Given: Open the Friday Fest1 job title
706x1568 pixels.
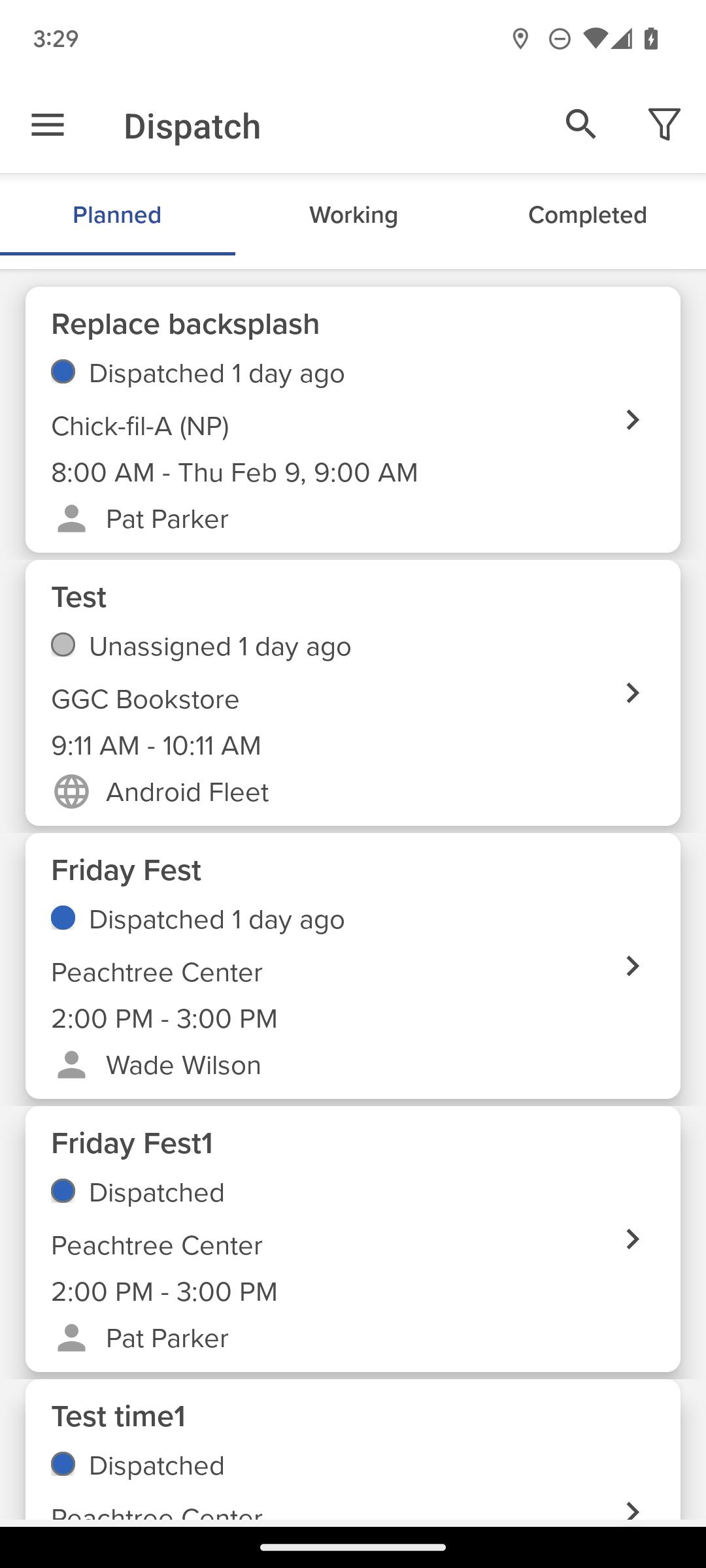Looking at the screenshot, I should click(x=132, y=1144).
